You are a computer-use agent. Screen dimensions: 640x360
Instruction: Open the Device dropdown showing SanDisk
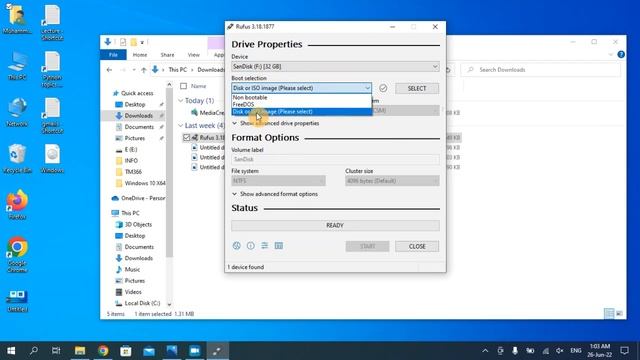tap(335, 67)
